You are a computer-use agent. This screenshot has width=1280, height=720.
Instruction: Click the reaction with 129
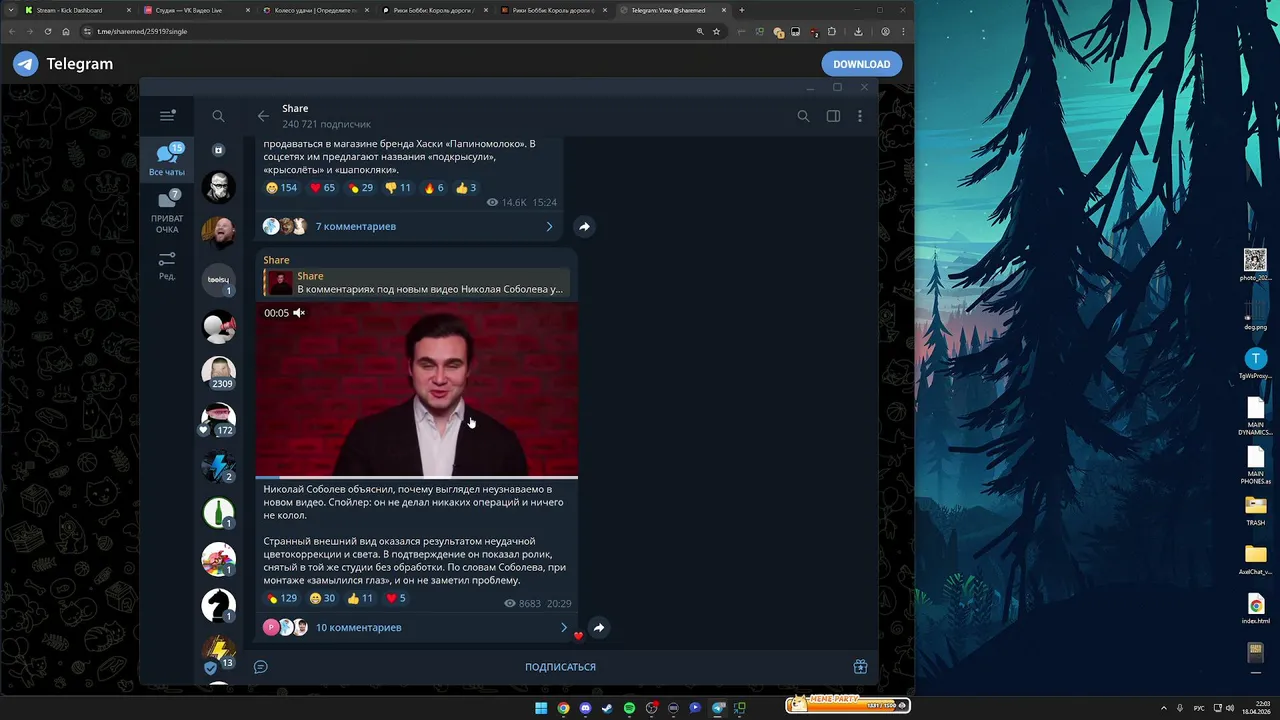(280, 598)
